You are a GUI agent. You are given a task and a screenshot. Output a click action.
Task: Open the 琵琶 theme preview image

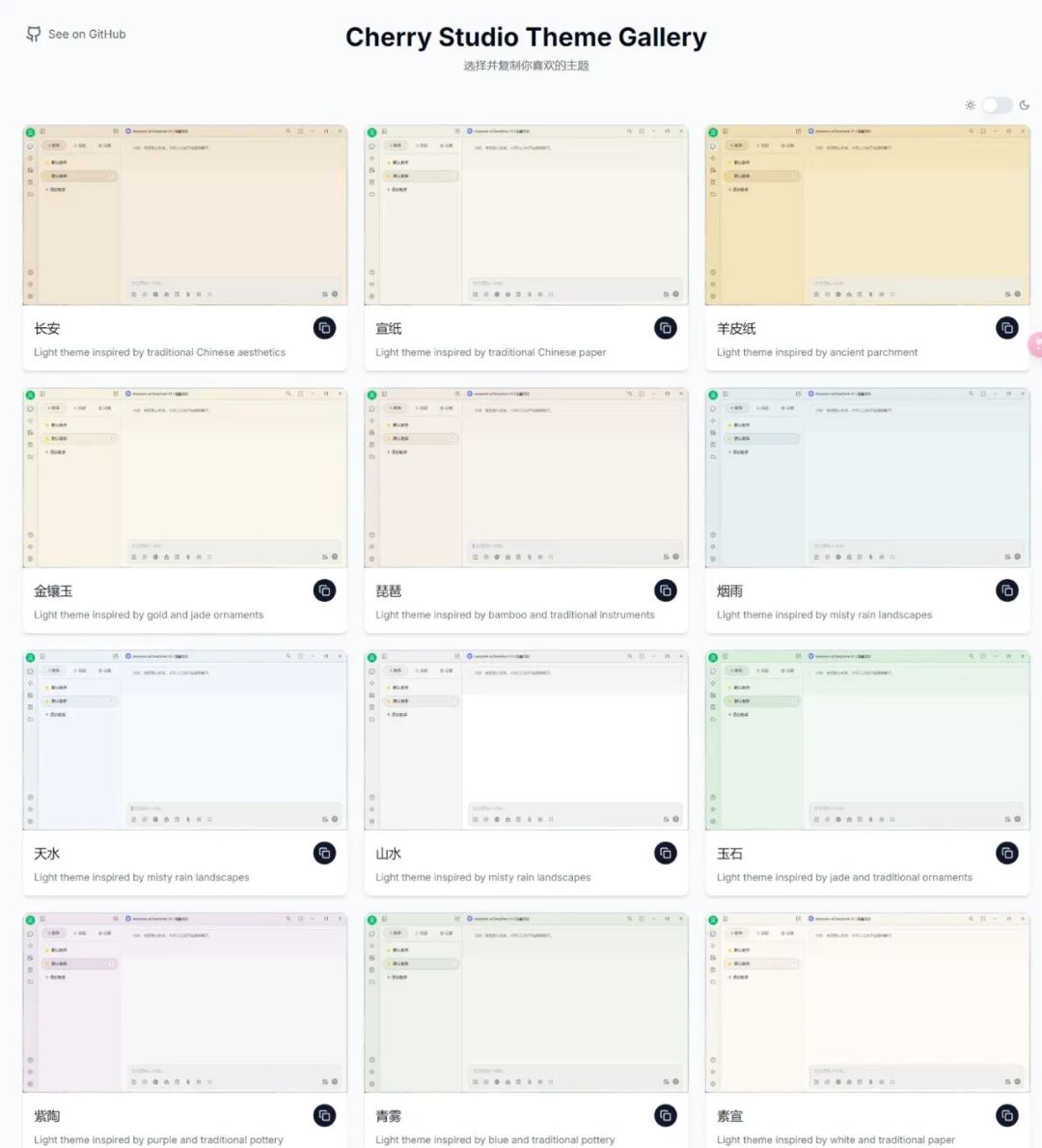(x=527, y=478)
